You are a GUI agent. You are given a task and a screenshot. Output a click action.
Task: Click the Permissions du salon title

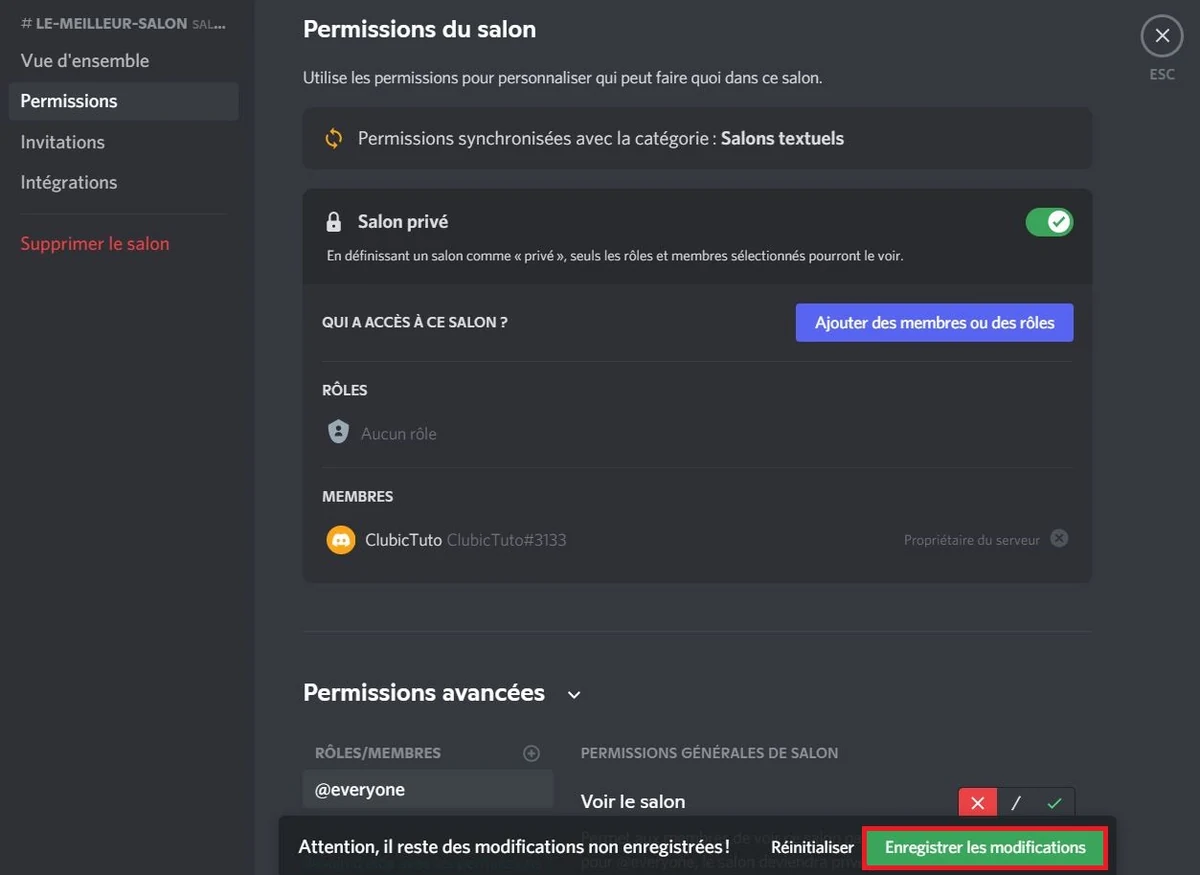point(419,29)
